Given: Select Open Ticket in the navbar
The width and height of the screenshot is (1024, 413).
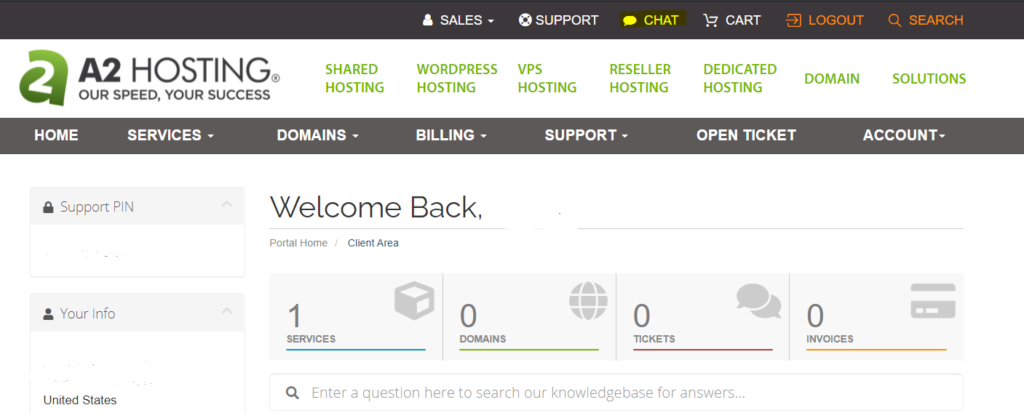Looking at the screenshot, I should (x=746, y=135).
